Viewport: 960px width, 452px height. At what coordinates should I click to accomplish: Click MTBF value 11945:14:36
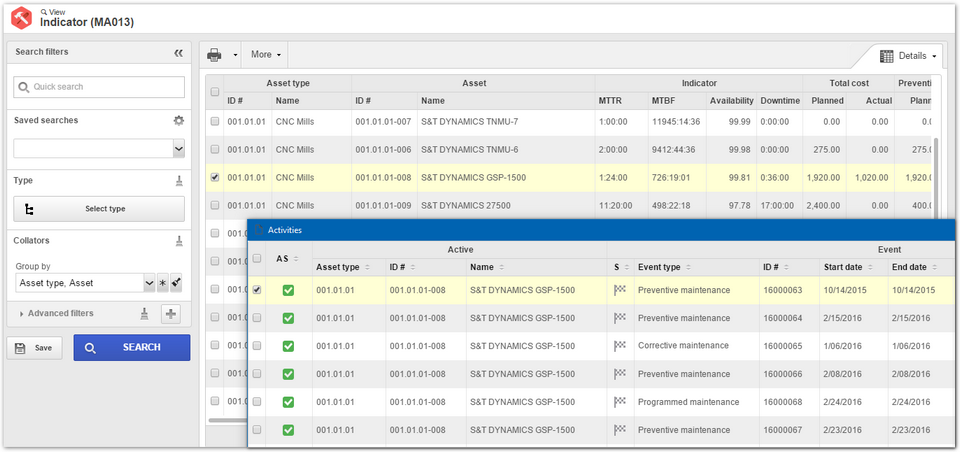point(674,121)
